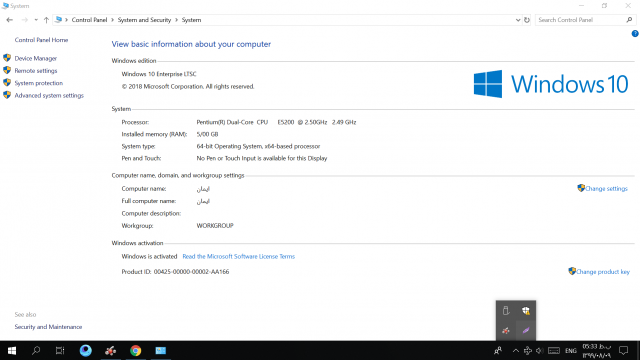Open recent locations dropdown arrow
Viewport: 640px width, 360px height.
[36, 20]
